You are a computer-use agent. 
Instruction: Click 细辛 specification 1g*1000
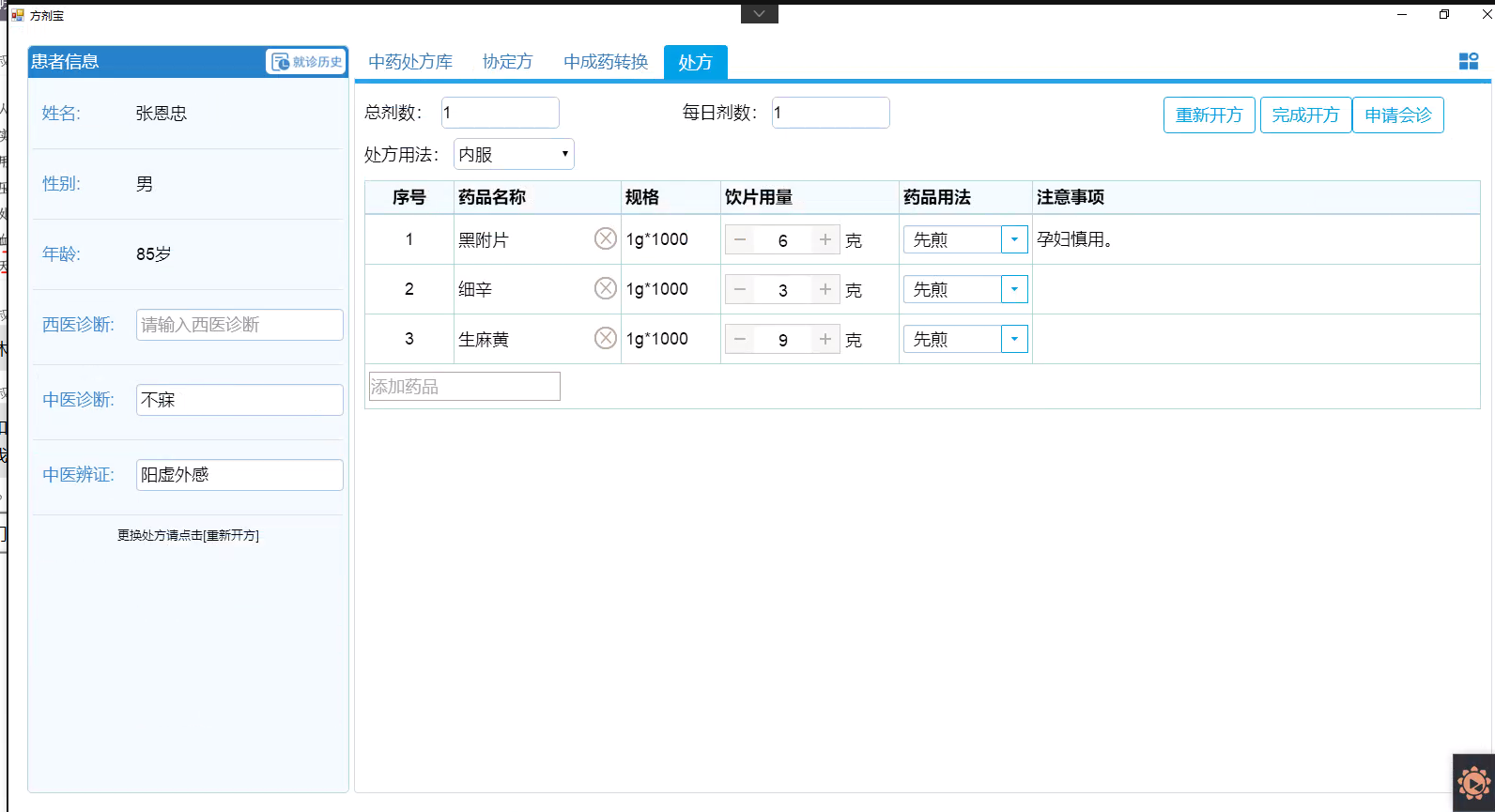pyautogui.click(x=657, y=289)
